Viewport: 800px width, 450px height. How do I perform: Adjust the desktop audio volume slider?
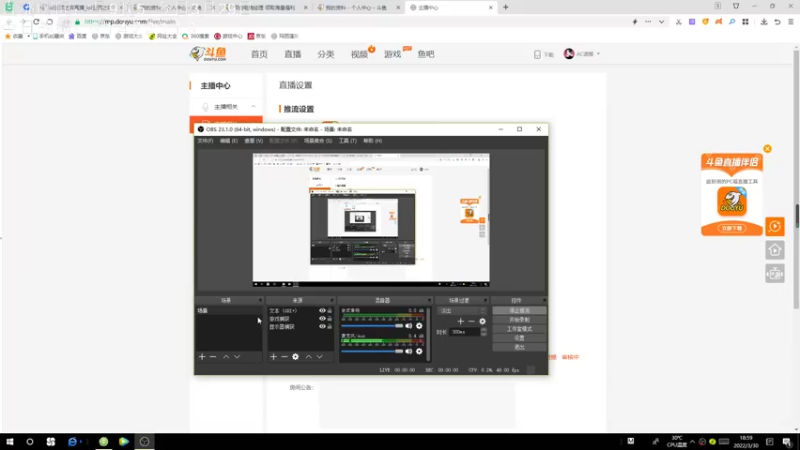[x=372, y=326]
